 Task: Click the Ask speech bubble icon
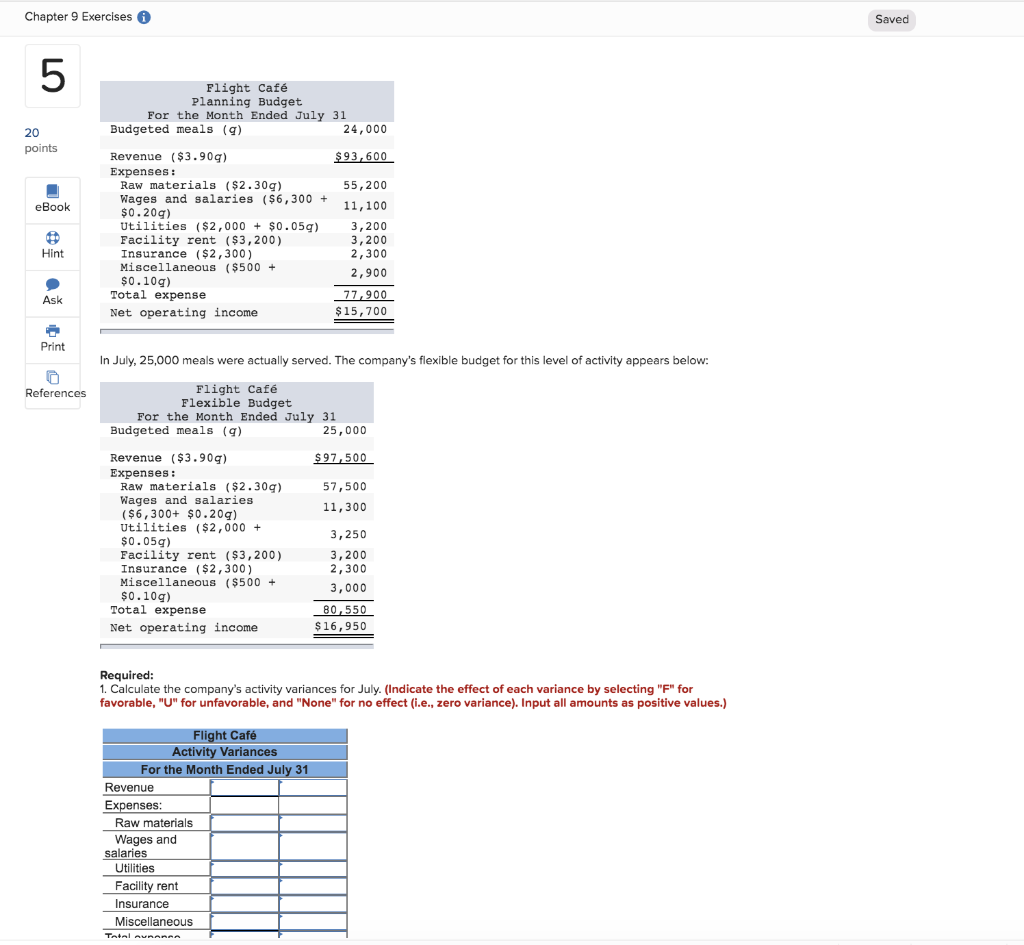(52, 284)
